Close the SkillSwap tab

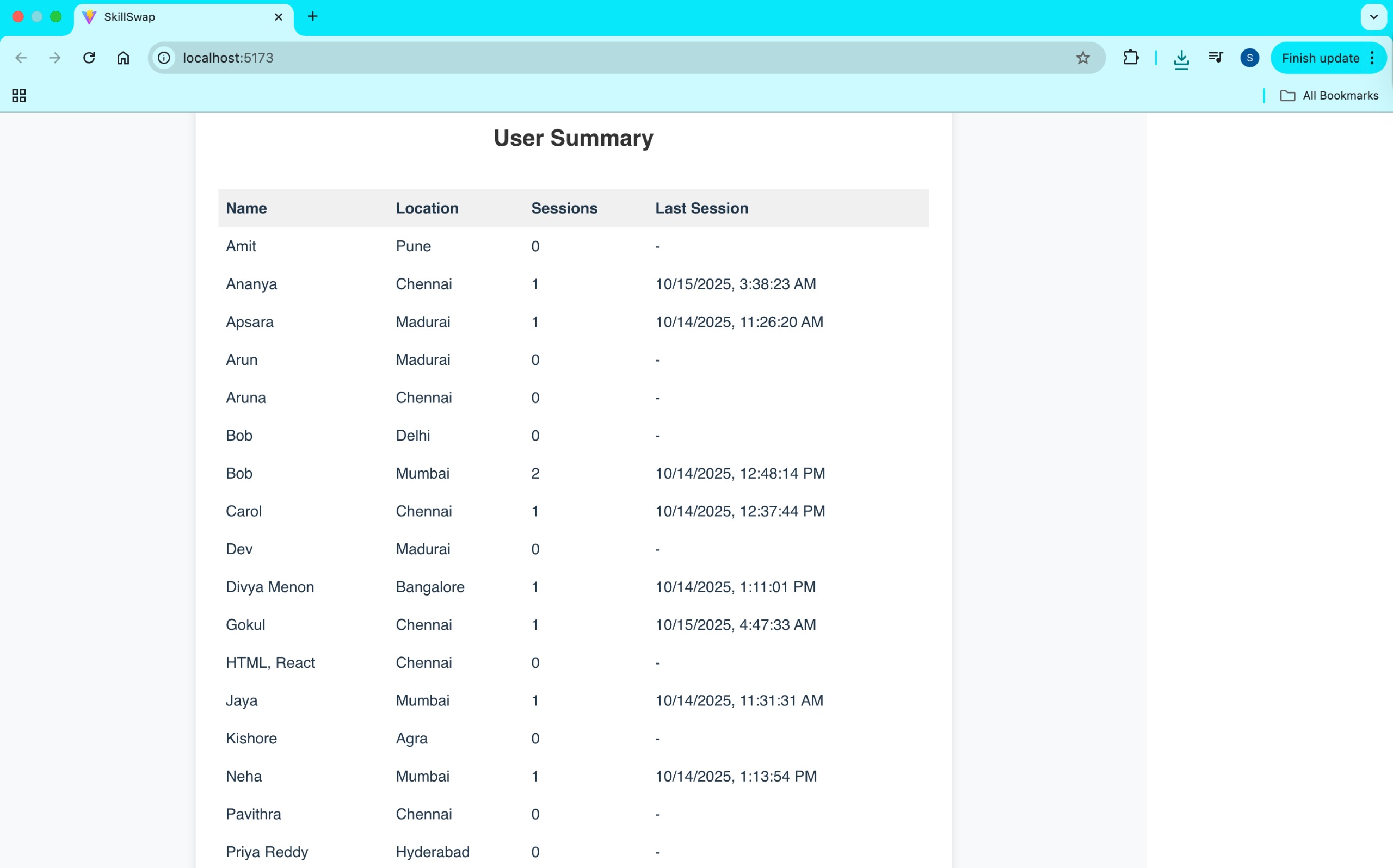click(x=279, y=17)
